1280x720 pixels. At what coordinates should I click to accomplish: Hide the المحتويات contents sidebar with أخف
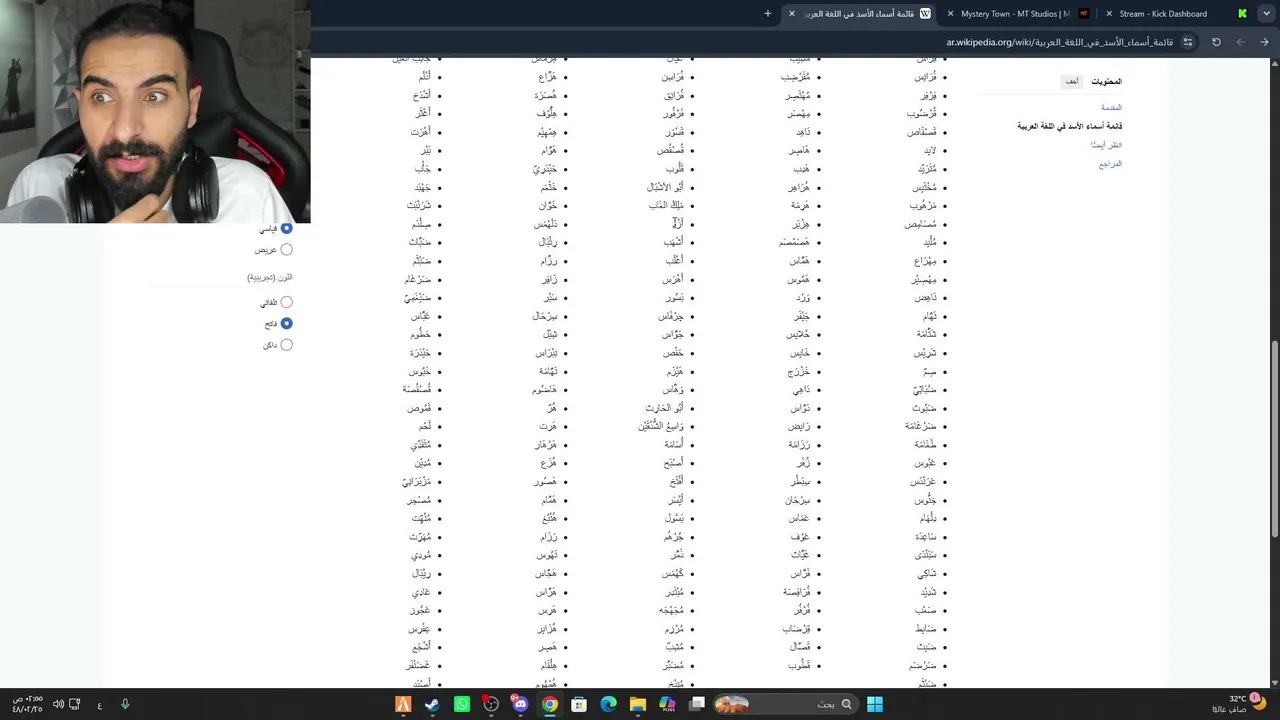pyautogui.click(x=1072, y=81)
